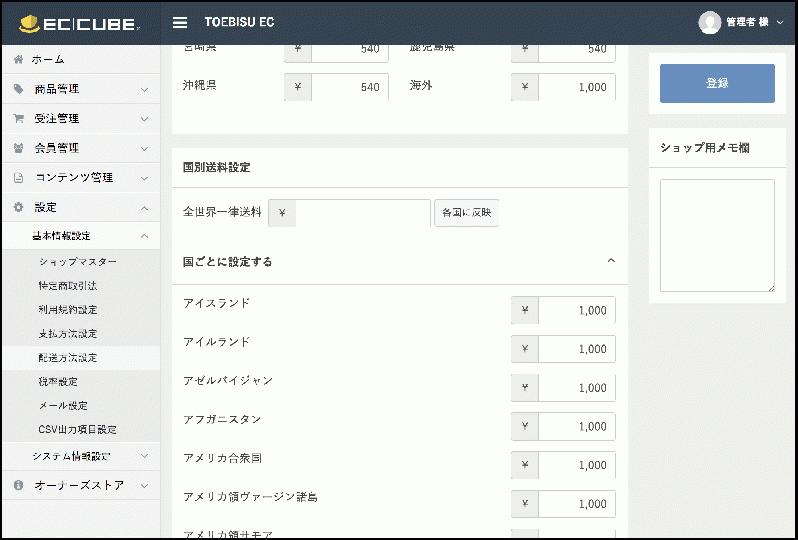Viewport: 798px width, 540px height.
Task: Click the アフガニスタン shipping fee field
Action: (x=577, y=427)
